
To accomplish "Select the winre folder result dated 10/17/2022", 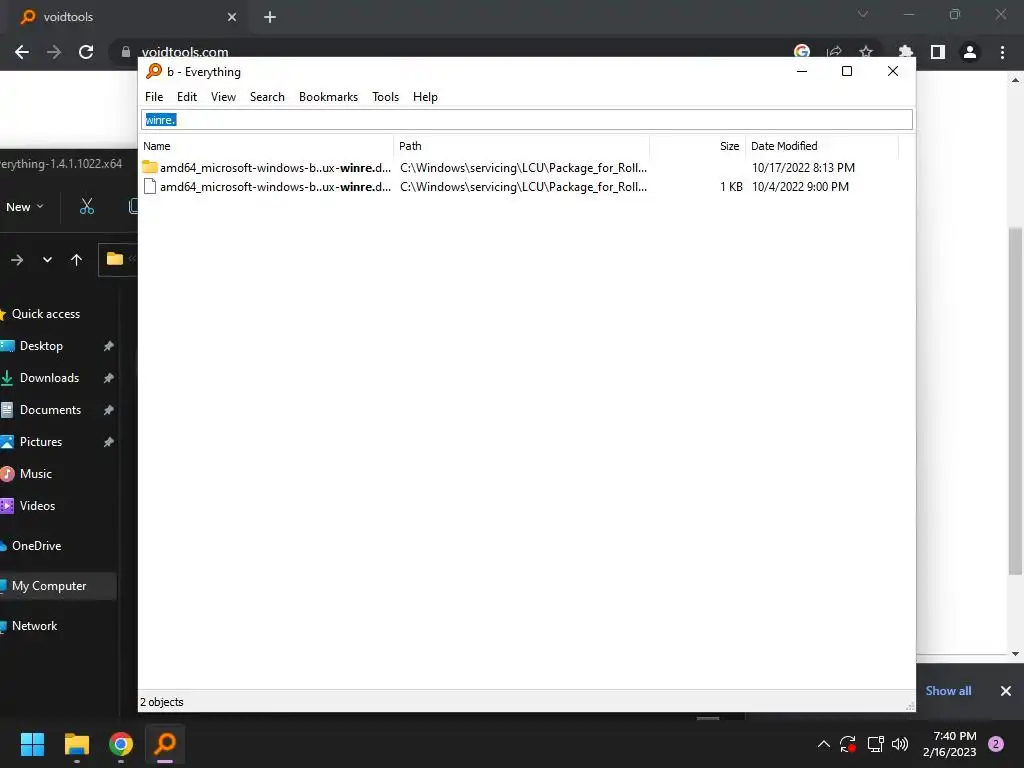I will tap(267, 168).
